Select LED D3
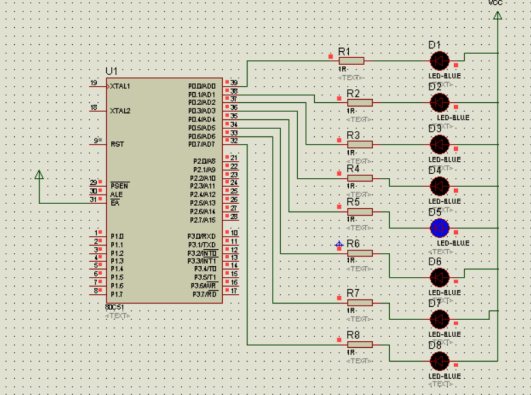The width and height of the screenshot is (531, 395). [440, 145]
